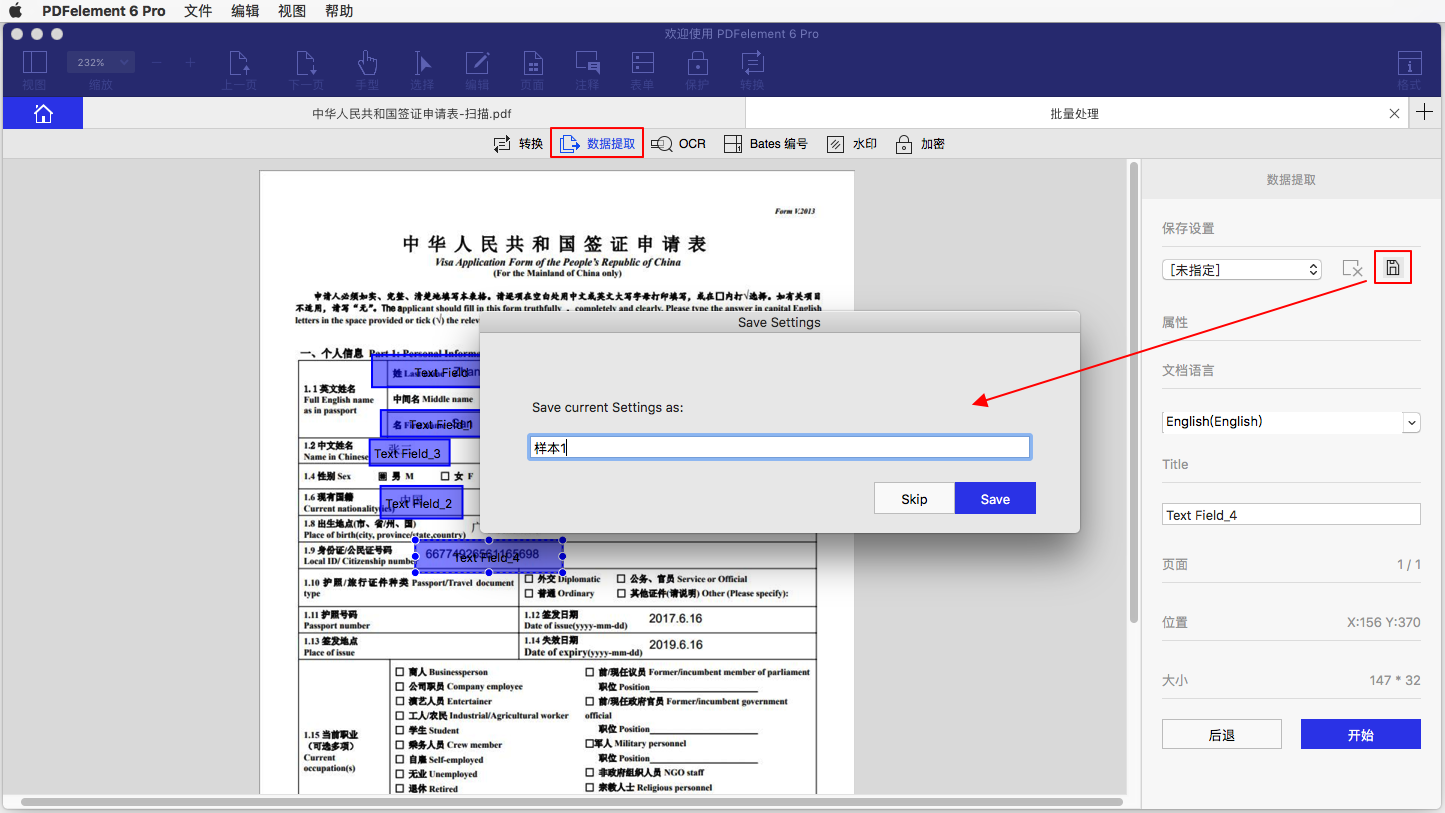Click the 开始 start button

click(1360, 735)
